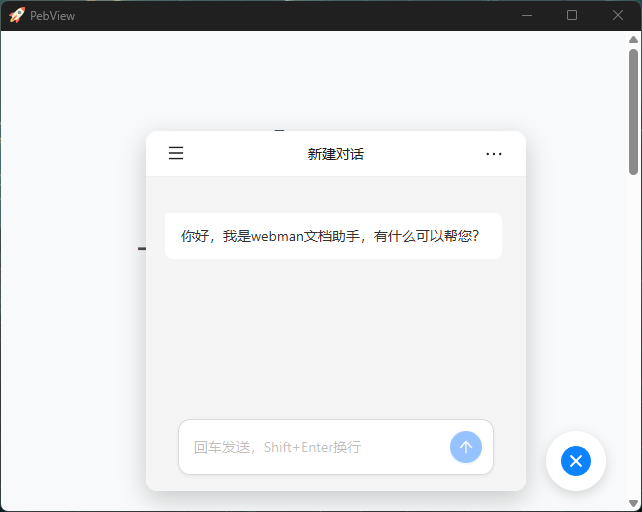Click the scrollbar up arrow
Screen dimensions: 642x512
point(634,40)
